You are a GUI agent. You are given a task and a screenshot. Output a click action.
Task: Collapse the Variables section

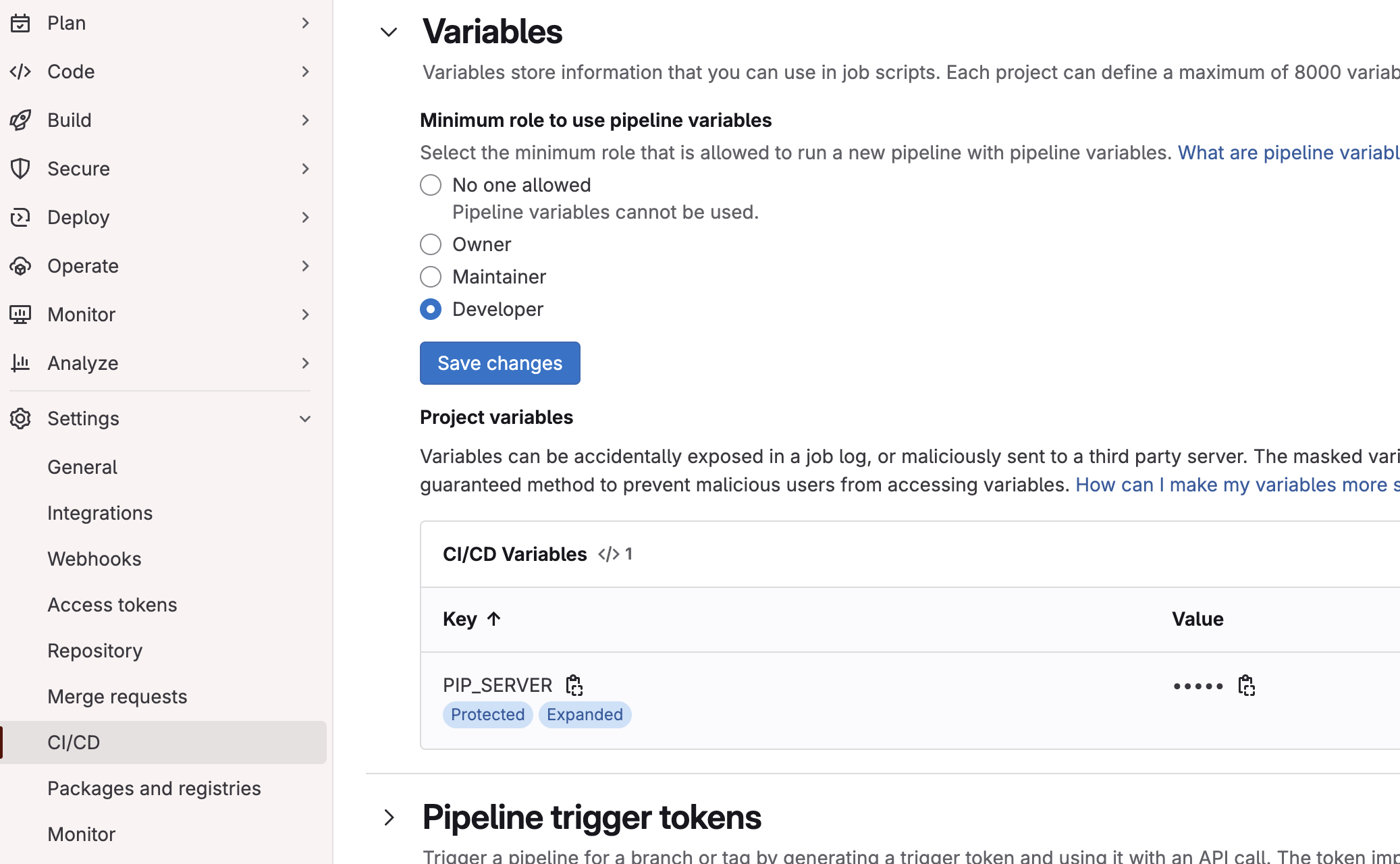[389, 32]
